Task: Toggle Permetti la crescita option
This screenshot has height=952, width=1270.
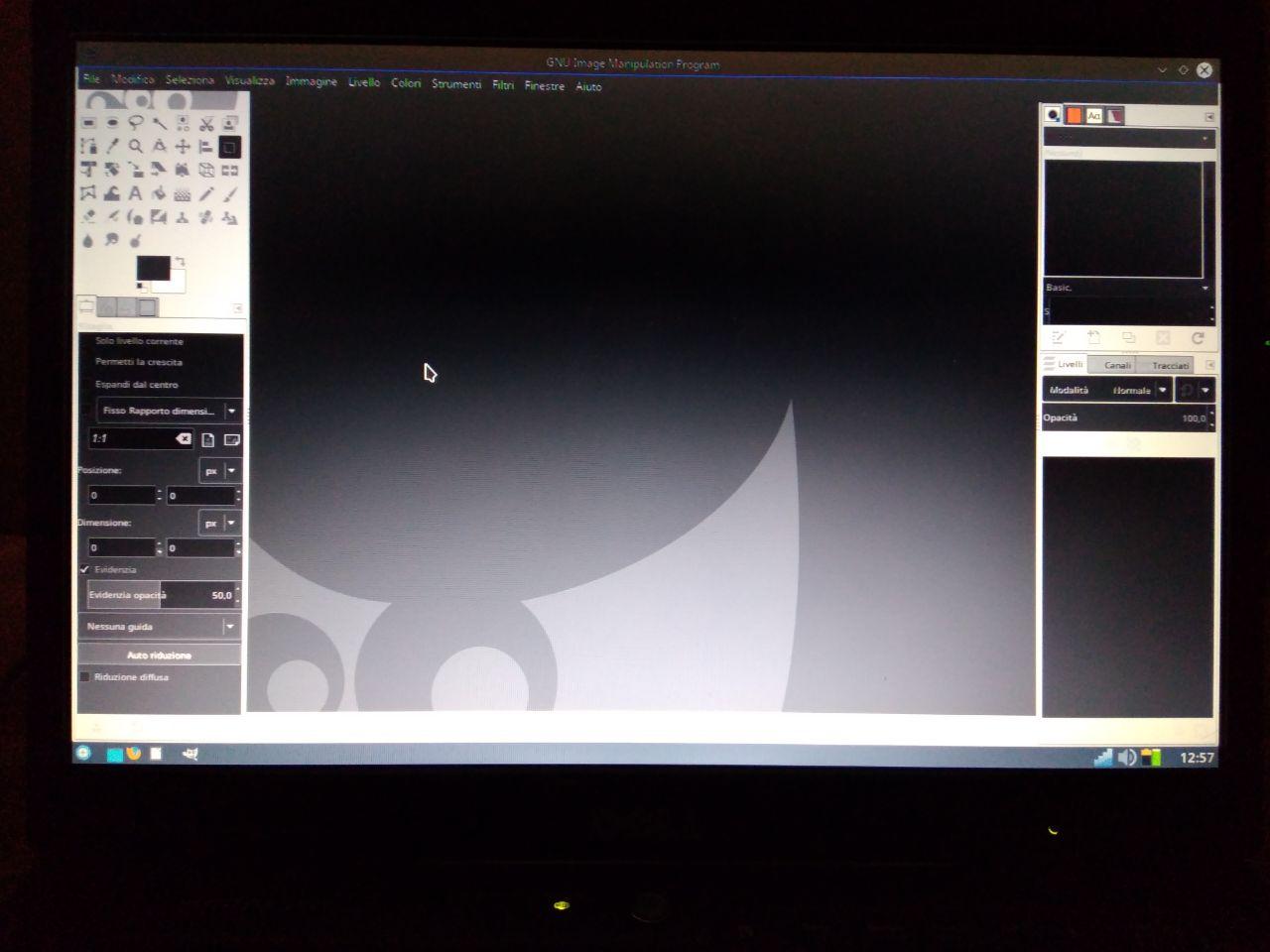Action: click(x=139, y=362)
